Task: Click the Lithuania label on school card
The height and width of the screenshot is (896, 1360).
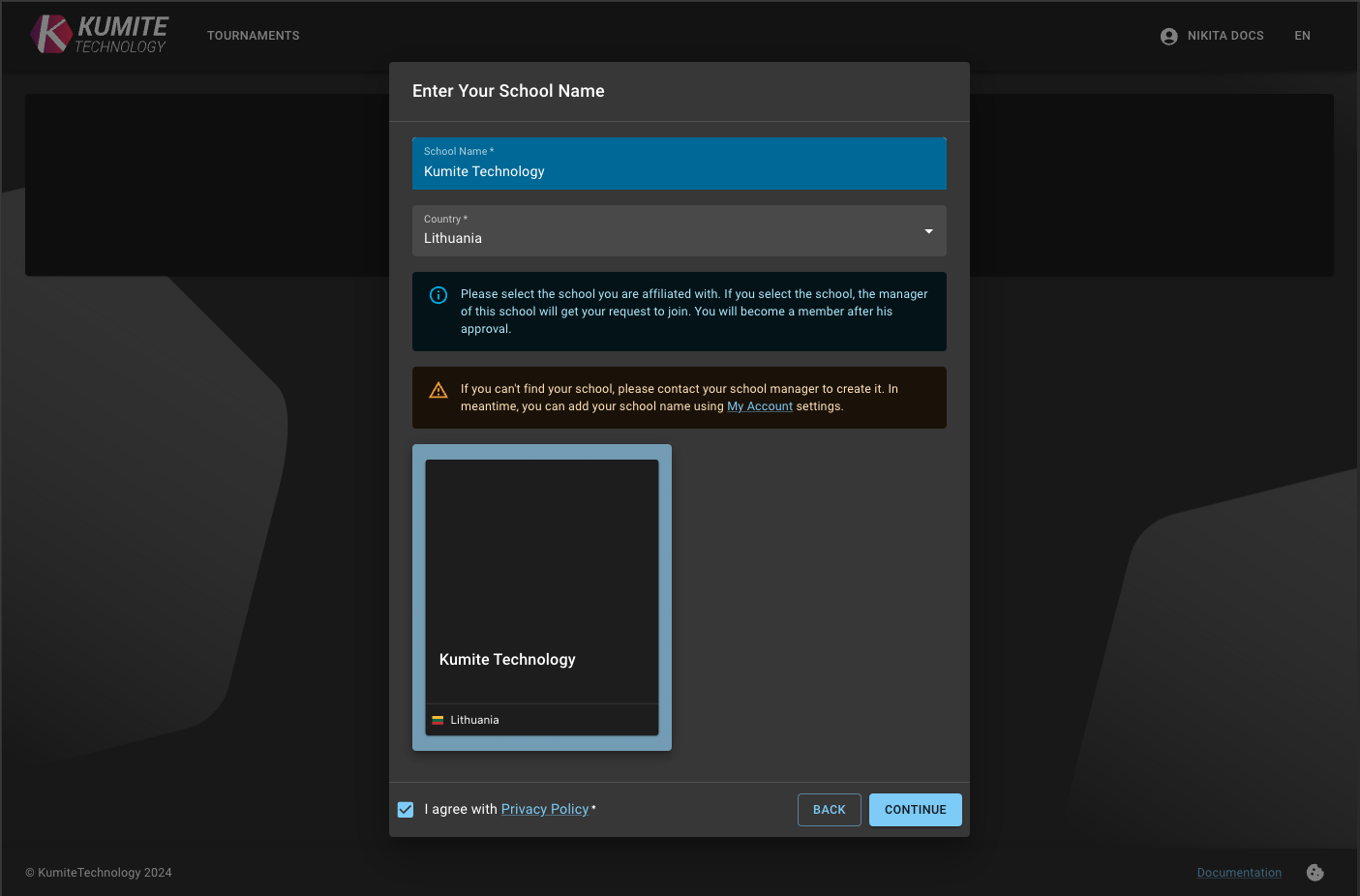Action: tap(474, 720)
